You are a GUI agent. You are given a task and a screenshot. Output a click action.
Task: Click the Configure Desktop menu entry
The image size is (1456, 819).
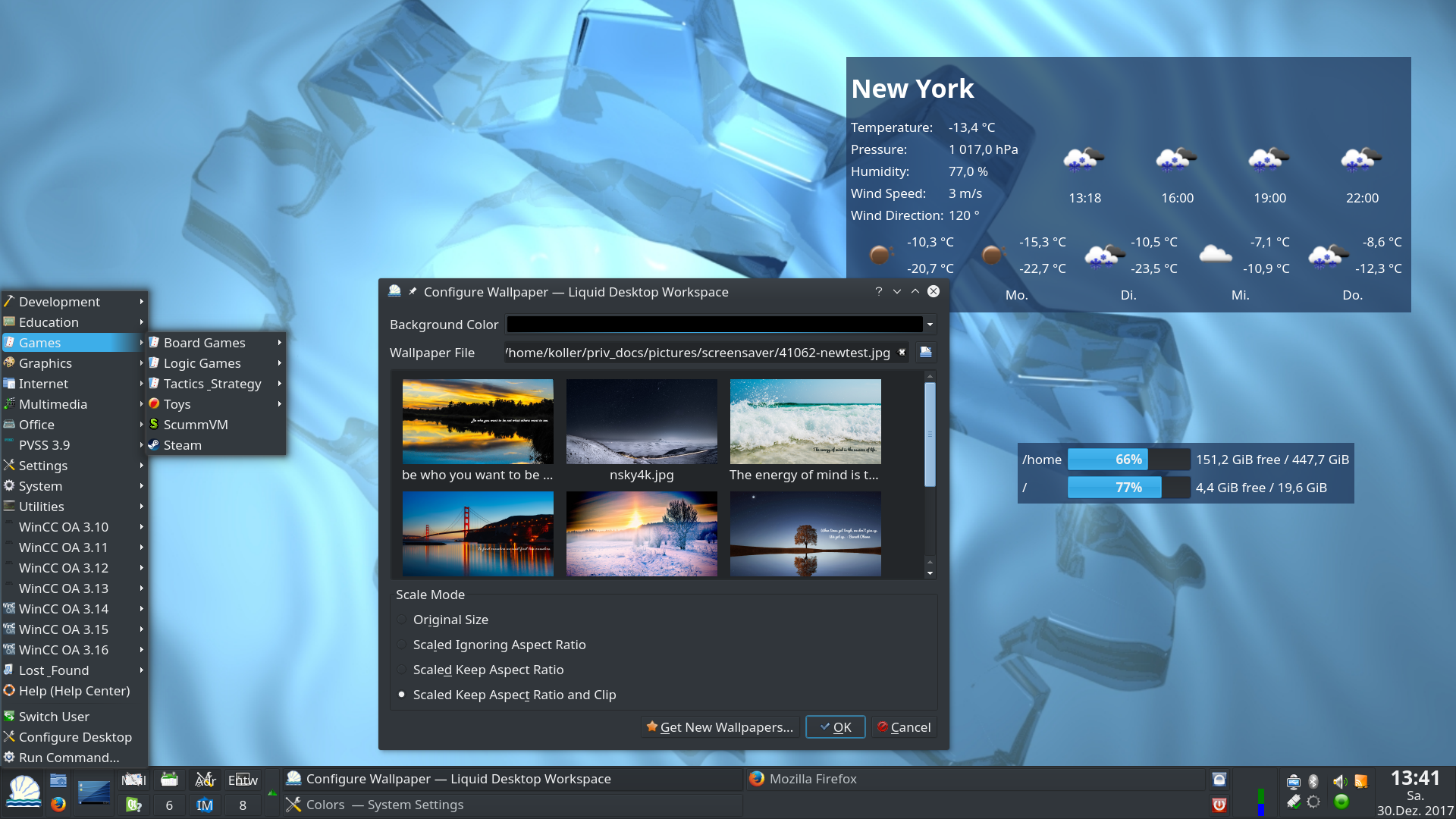(x=74, y=737)
